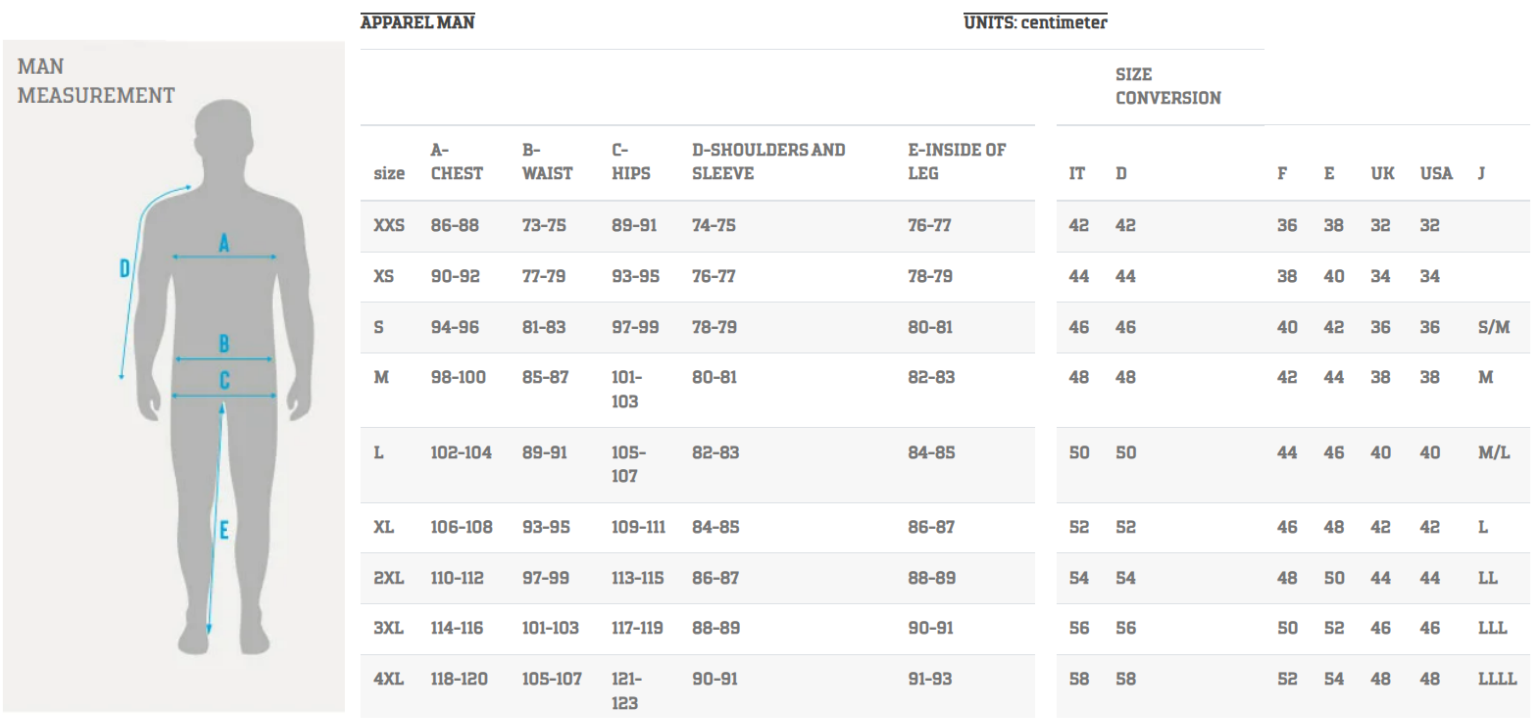
Task: Click the blue B waist marker on figure
Action: (224, 345)
